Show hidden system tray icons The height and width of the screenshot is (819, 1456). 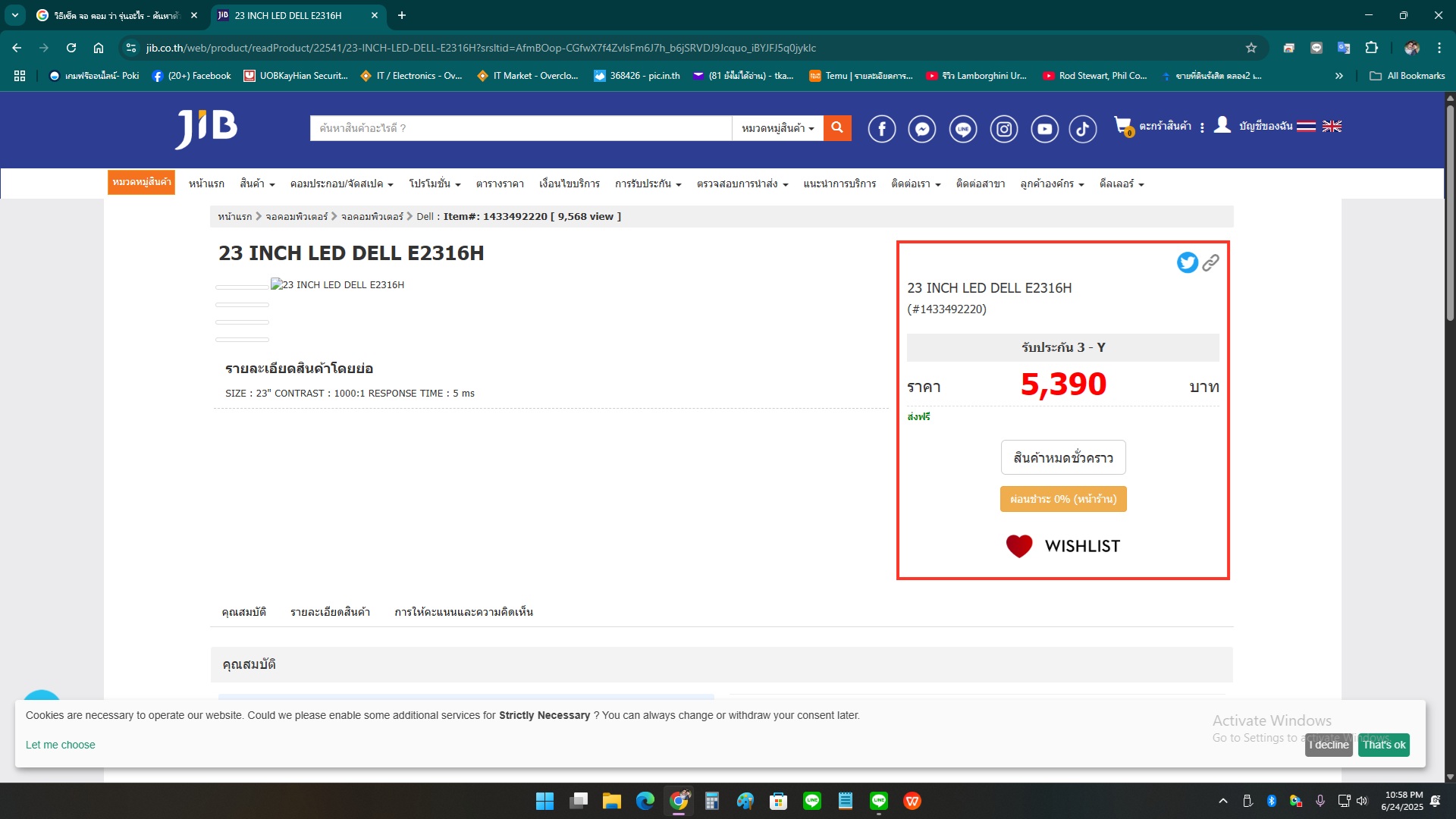pos(1222,801)
